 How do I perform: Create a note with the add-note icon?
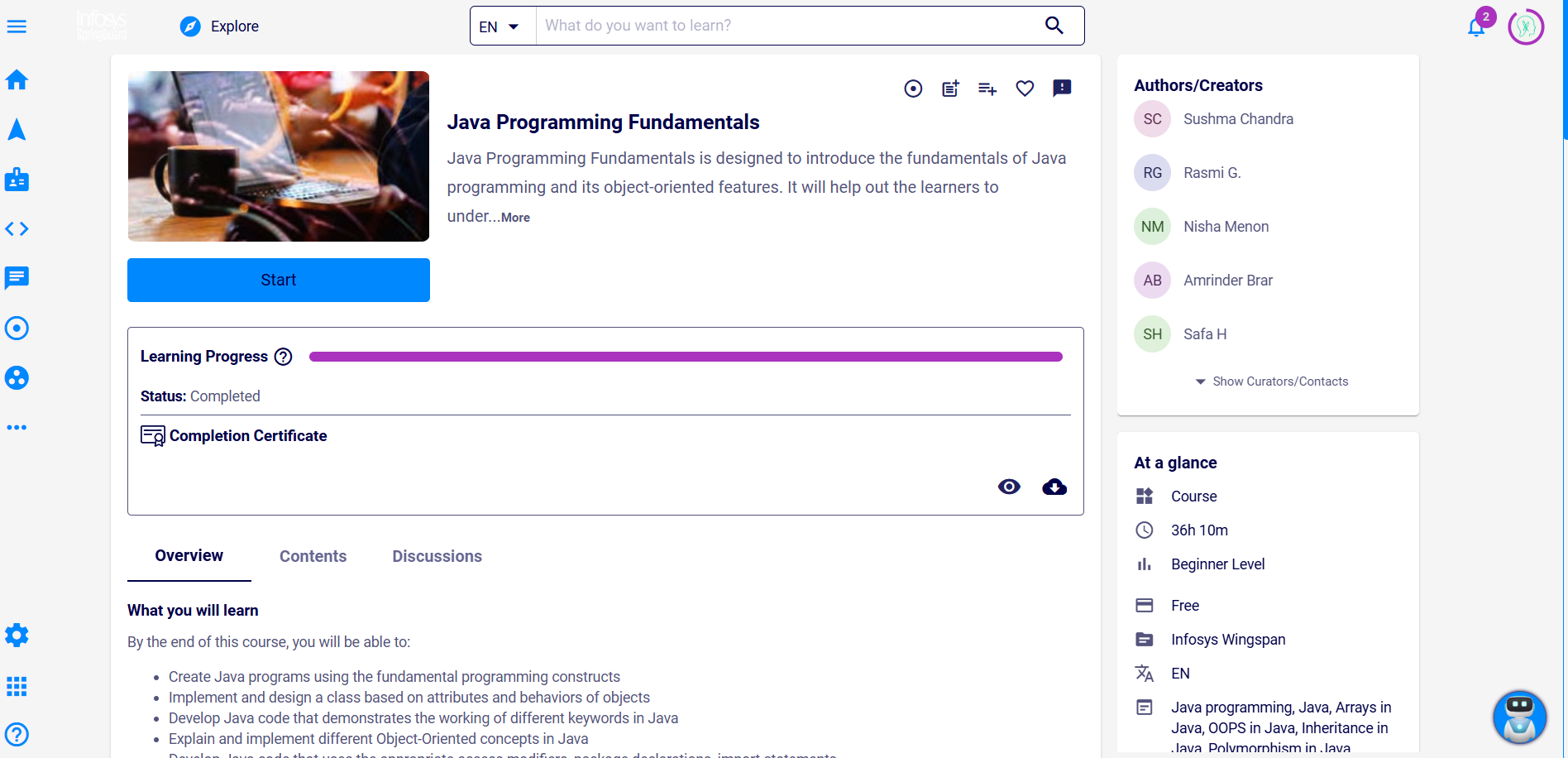coord(949,88)
